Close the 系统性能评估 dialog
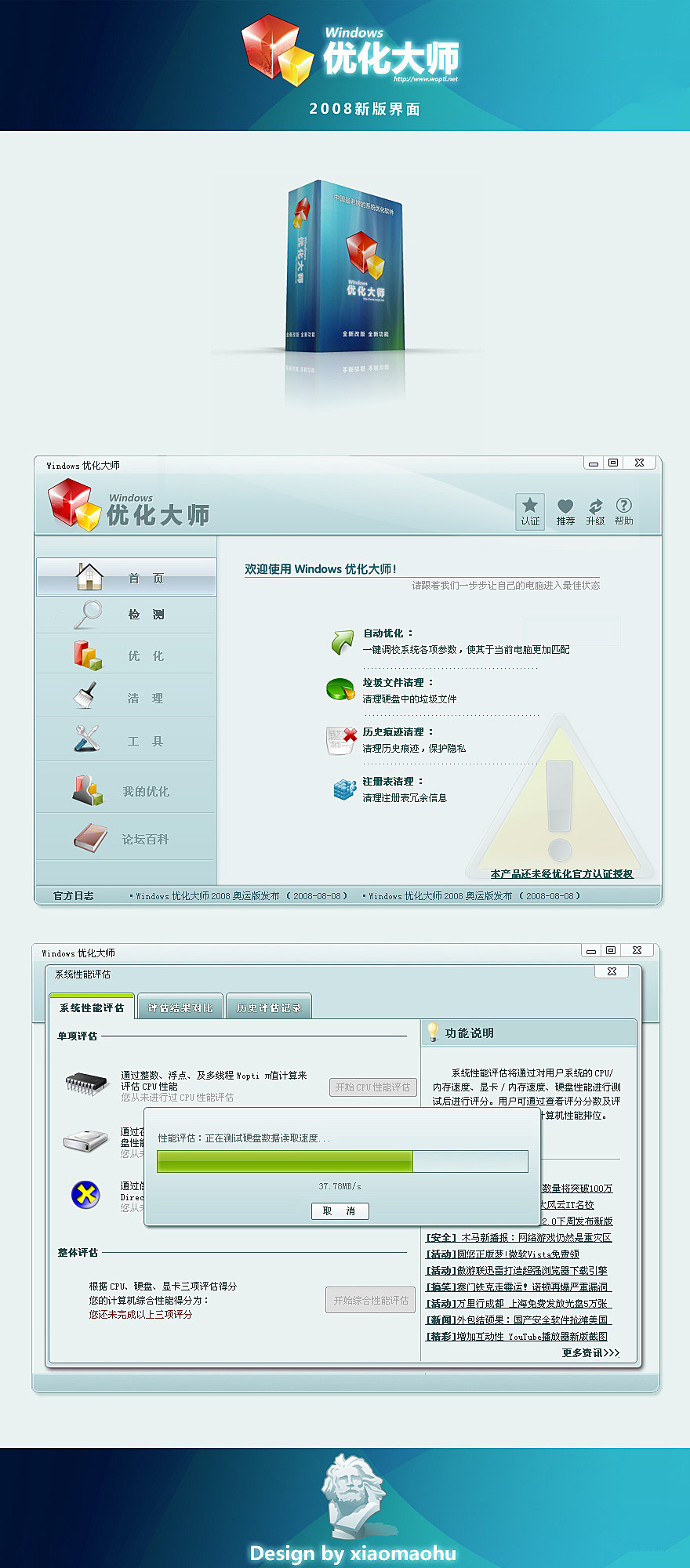The image size is (690, 1568). click(612, 971)
